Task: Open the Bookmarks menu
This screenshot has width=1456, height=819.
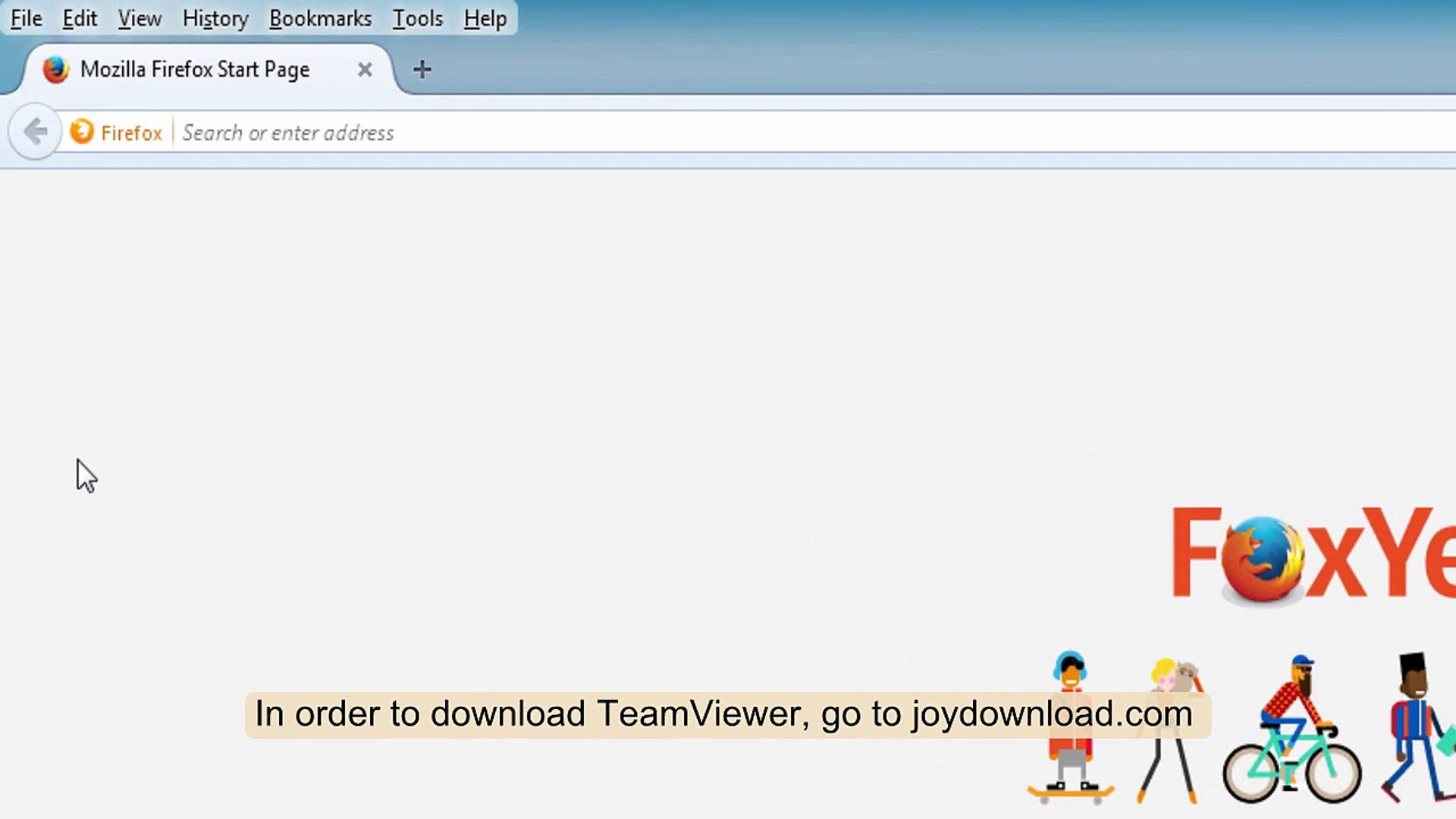Action: pyautogui.click(x=321, y=18)
